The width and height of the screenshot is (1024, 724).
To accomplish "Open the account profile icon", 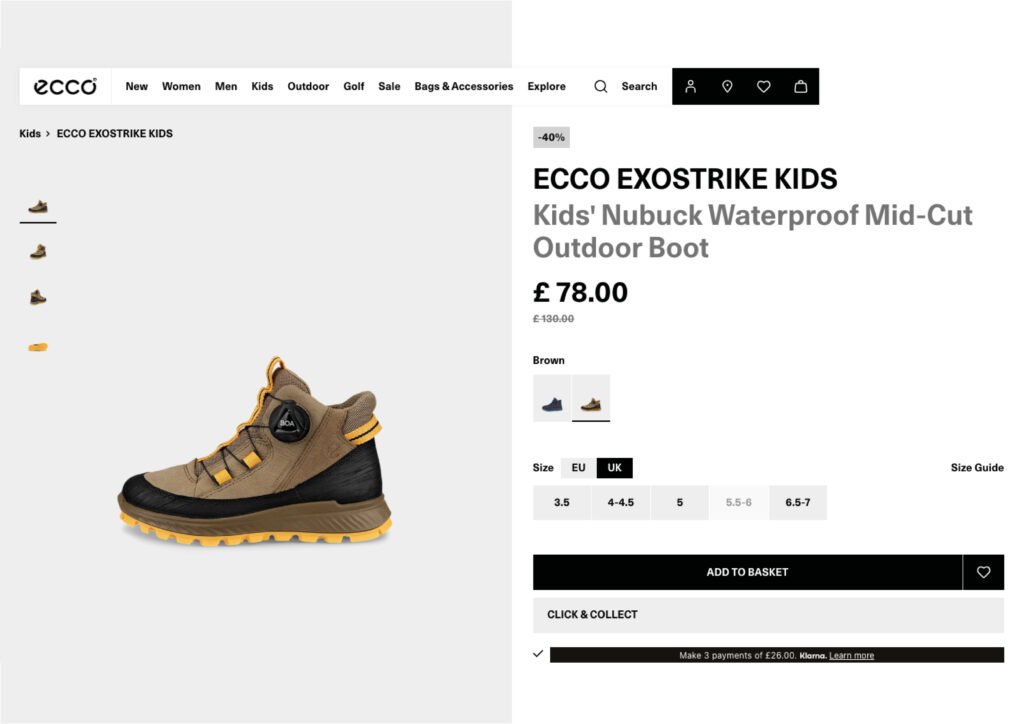I will [x=690, y=86].
